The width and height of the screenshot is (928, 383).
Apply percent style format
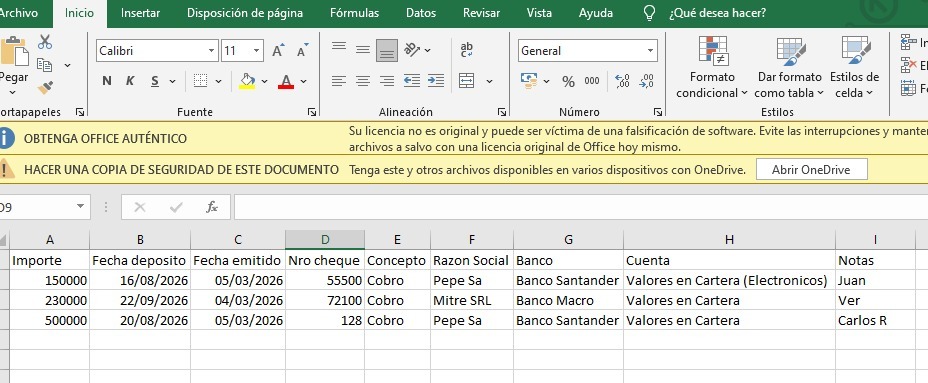tap(568, 81)
